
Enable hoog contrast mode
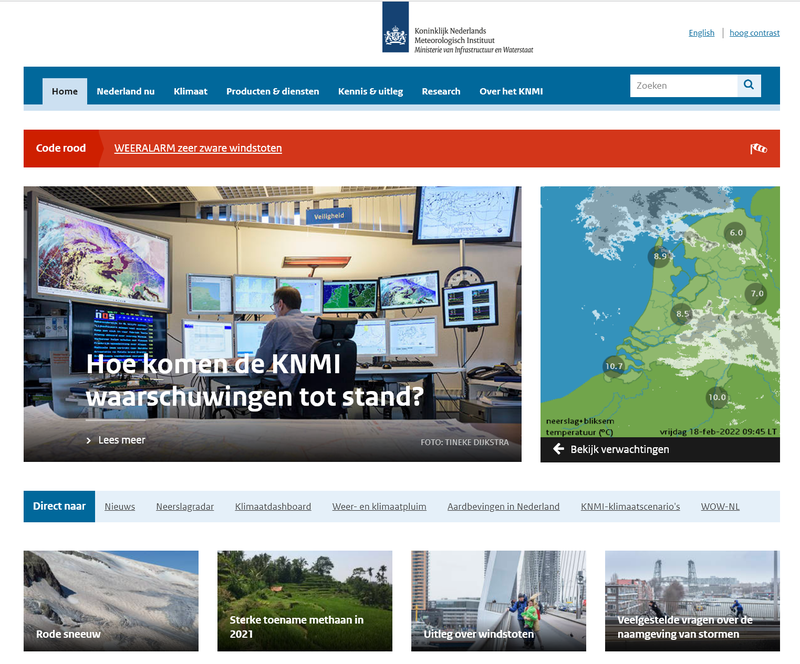click(x=755, y=33)
